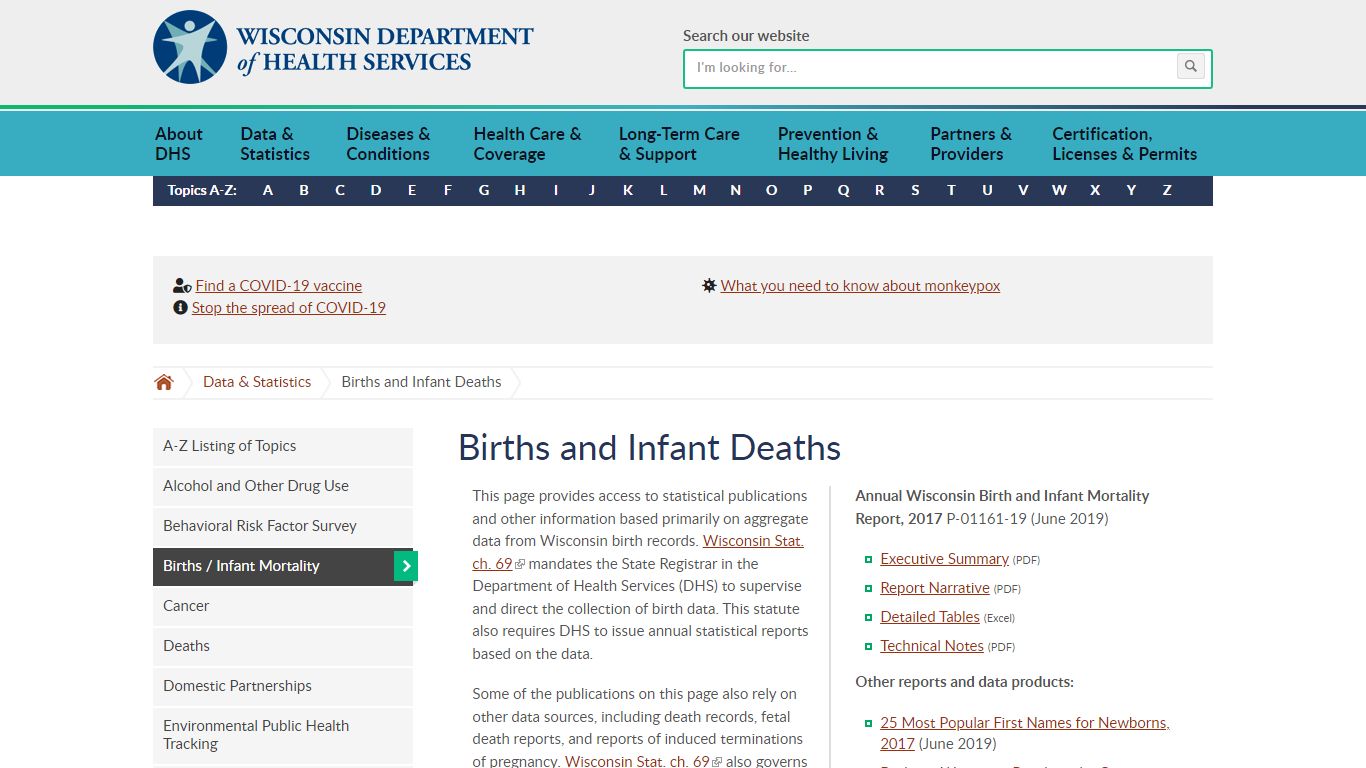Open the About DHS menu
The width and height of the screenshot is (1366, 768).
tap(179, 144)
